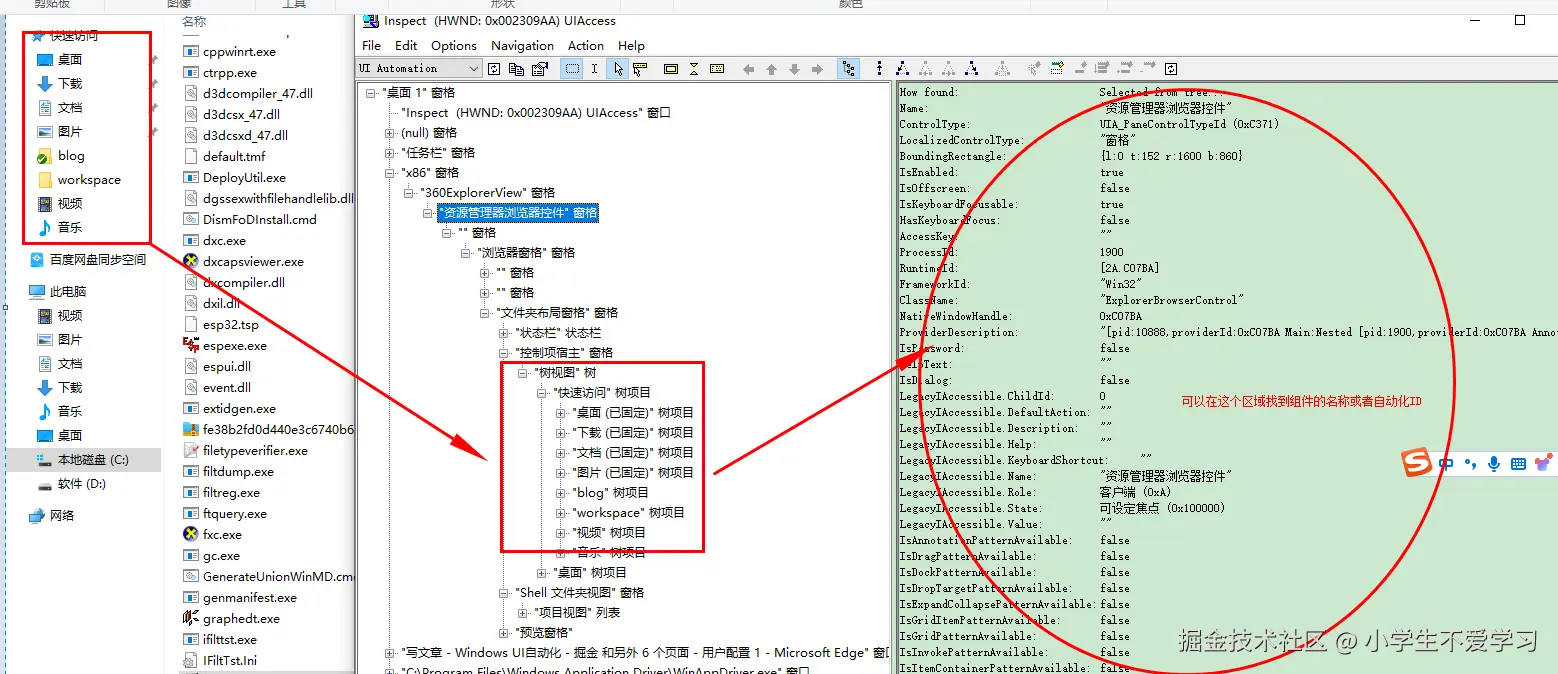Screen dimensions: 1558x674
Task: Open the Inspect settings/properties toolbar icon
Action: point(540,69)
